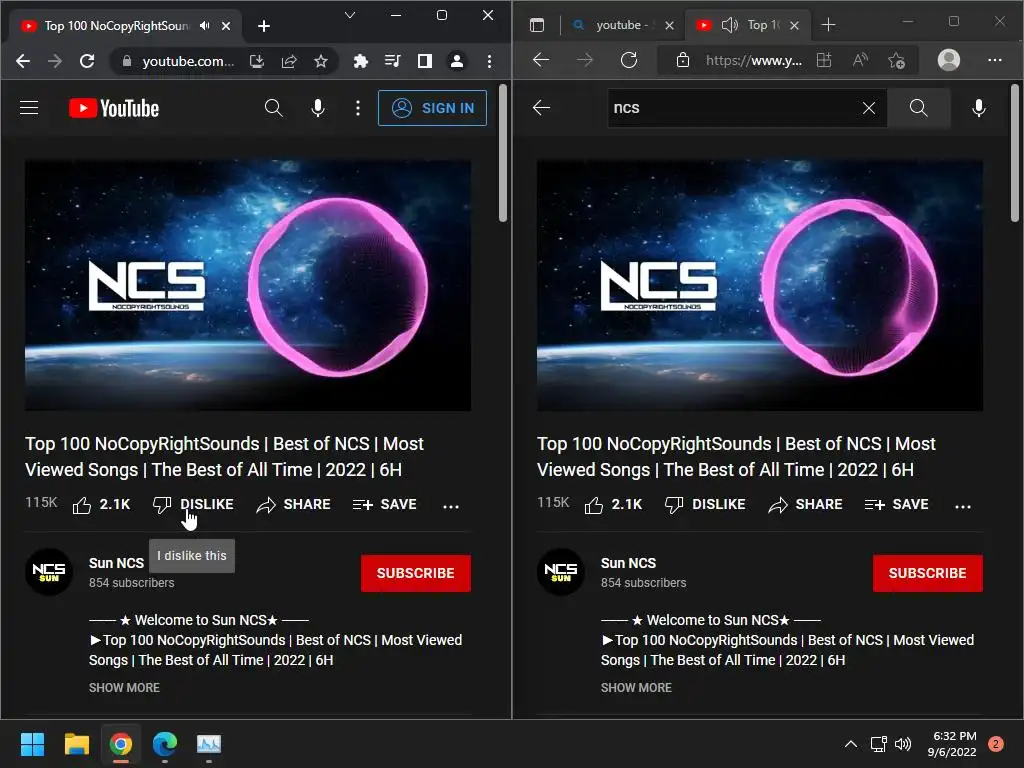The height and width of the screenshot is (768, 1024).
Task: Open Chrome tab search chevron
Action: click(350, 15)
